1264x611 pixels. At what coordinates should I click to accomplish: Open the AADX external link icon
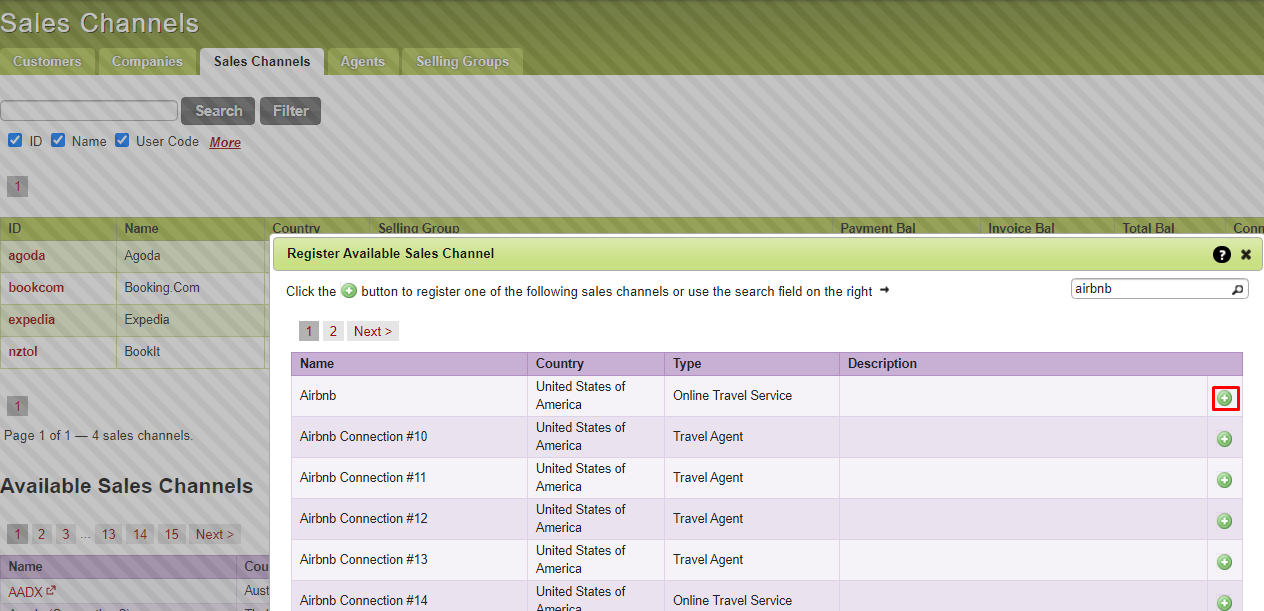coord(51,590)
